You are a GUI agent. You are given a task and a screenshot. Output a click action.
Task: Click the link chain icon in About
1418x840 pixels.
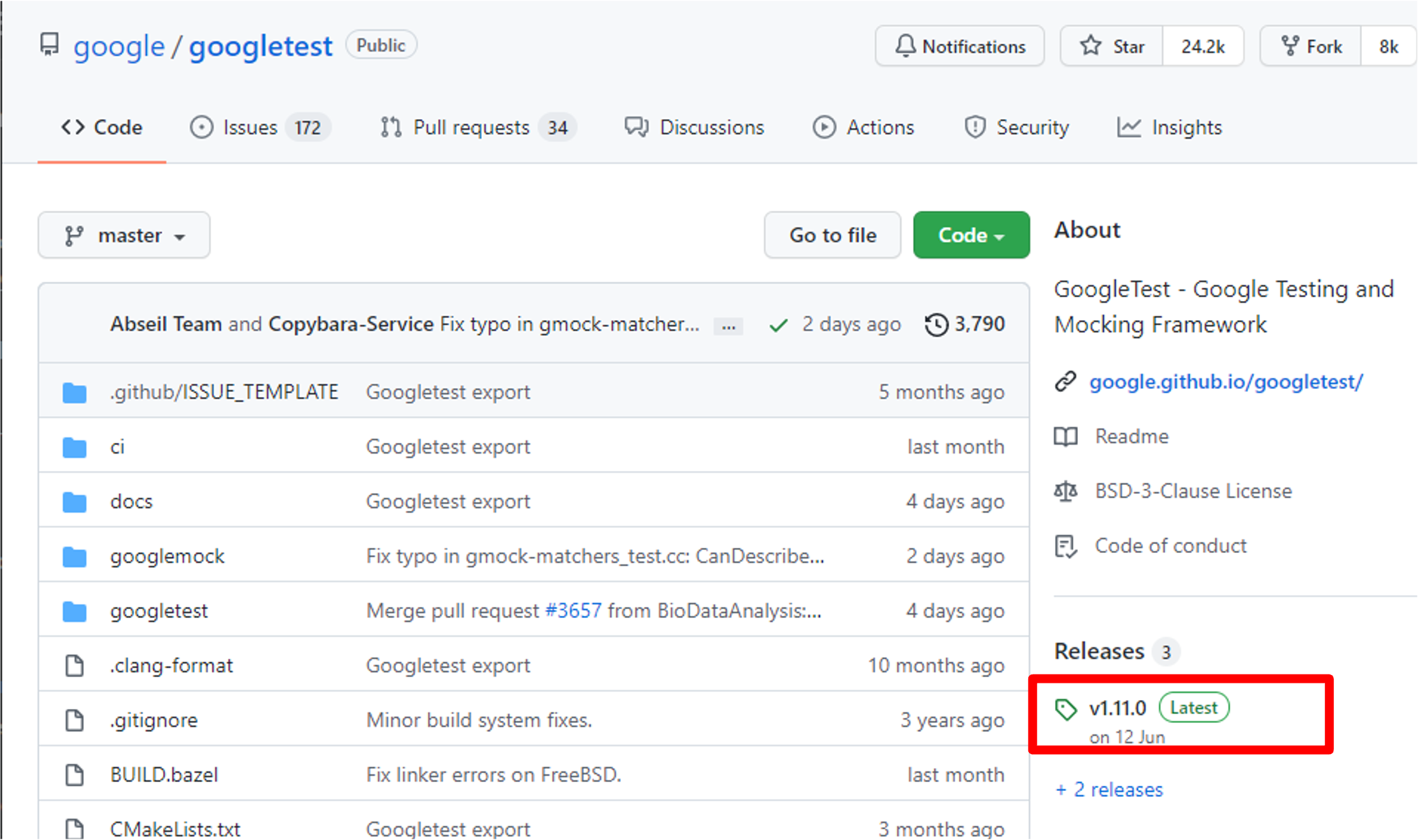point(1065,381)
